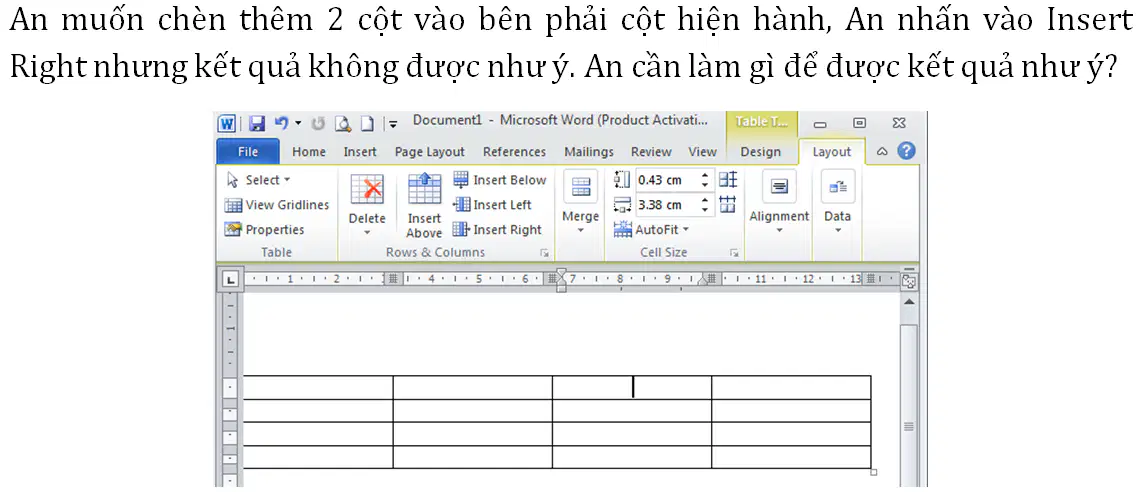The image size is (1141, 492).
Task: Expand the AutoFit dropdown
Action: tap(651, 229)
